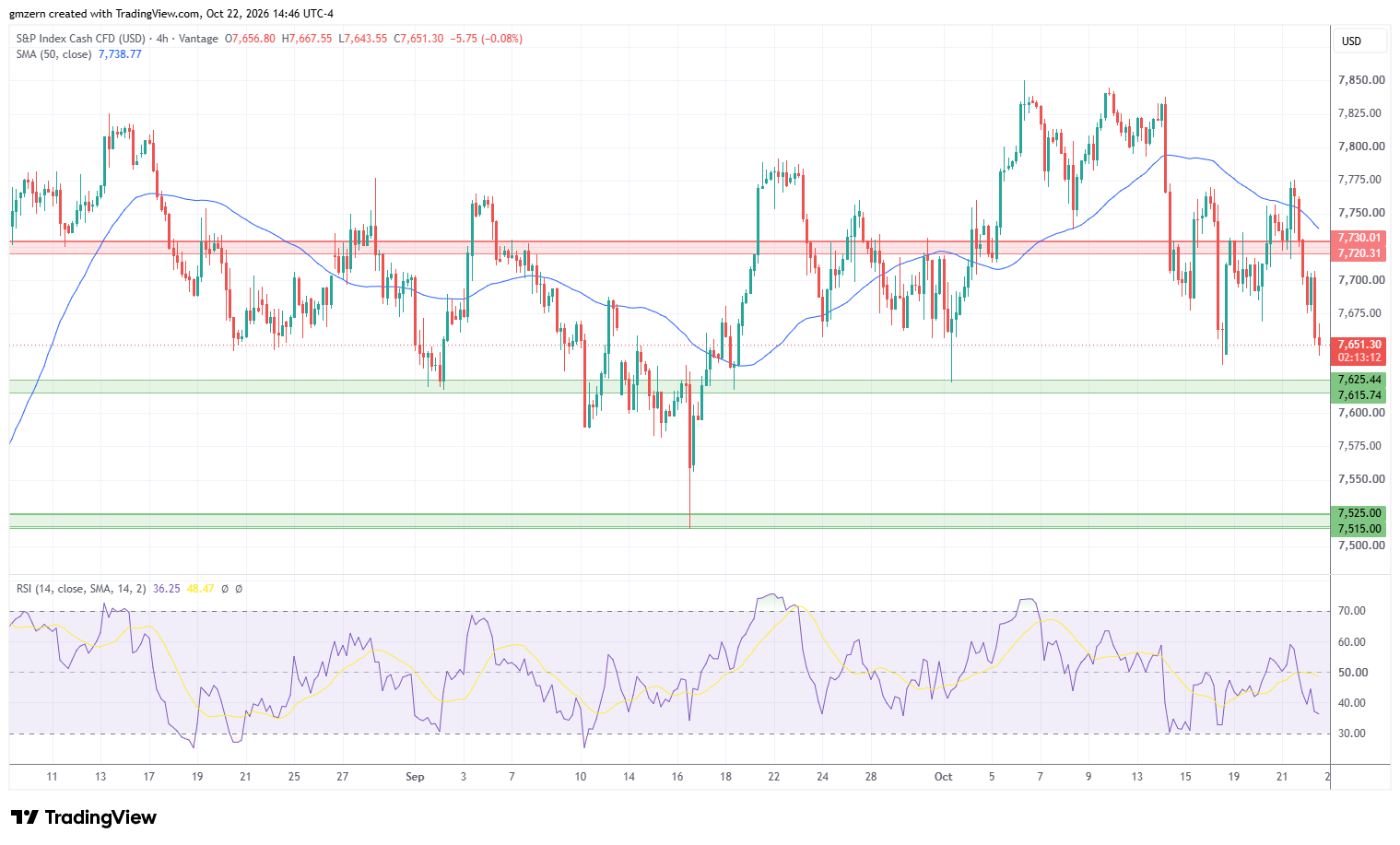Click the RSI 30.00 axis label

pos(1352,734)
